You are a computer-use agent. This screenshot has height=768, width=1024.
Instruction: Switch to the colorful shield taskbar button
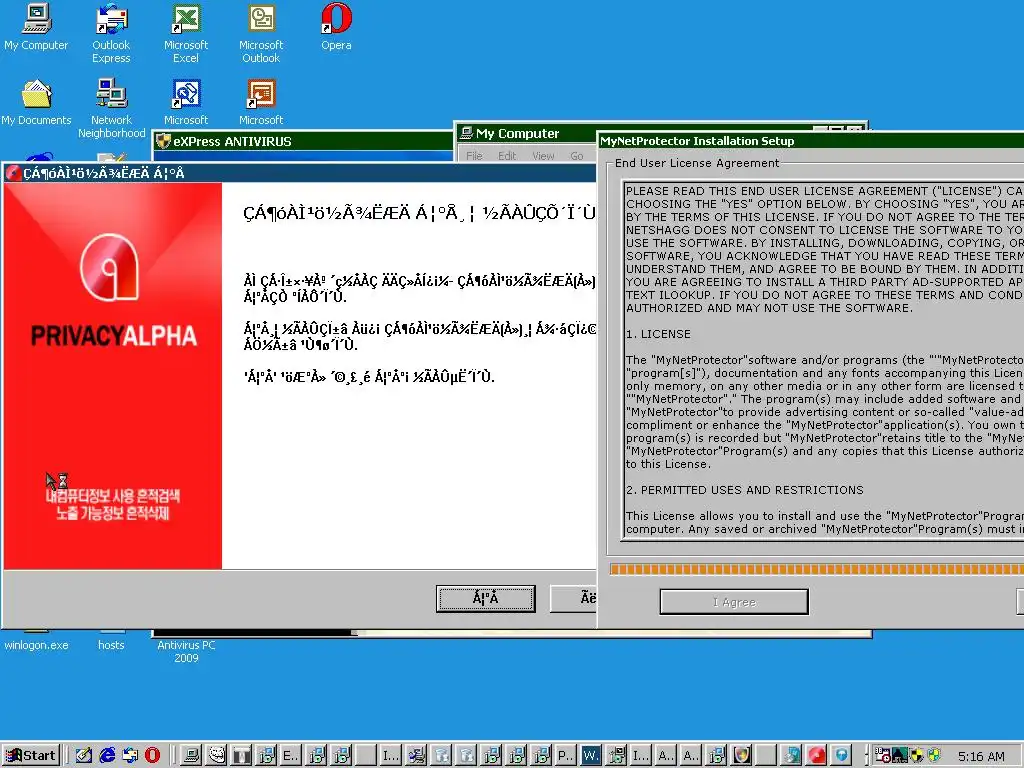click(742, 756)
